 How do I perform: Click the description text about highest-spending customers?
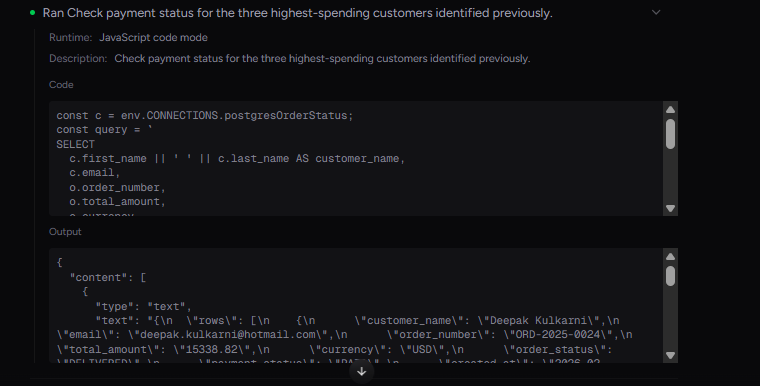coord(322,59)
